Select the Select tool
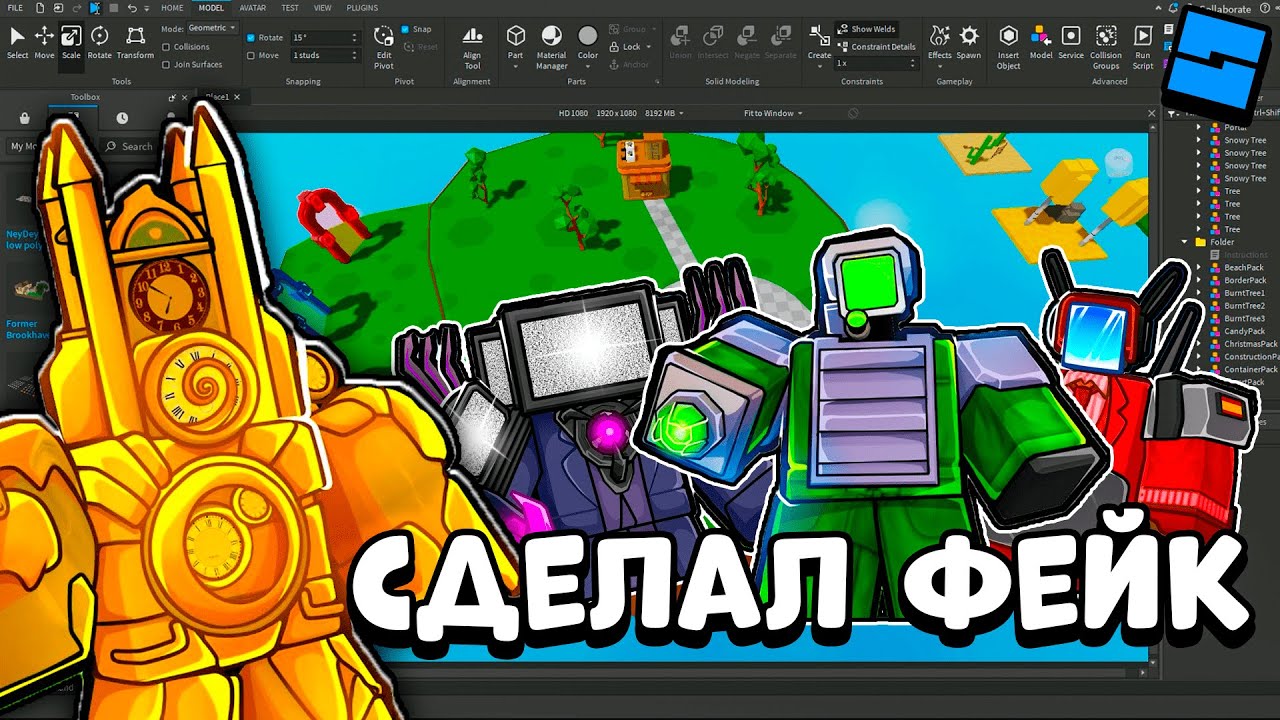Screen dimensions: 1280x720 (17, 42)
